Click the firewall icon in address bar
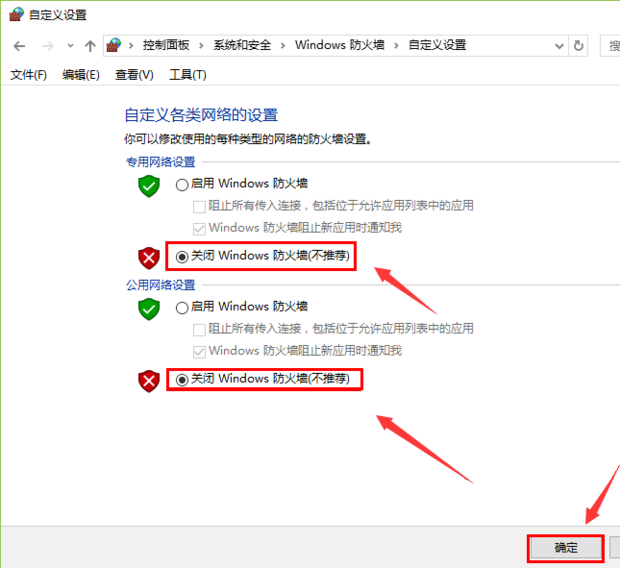 coord(113,45)
